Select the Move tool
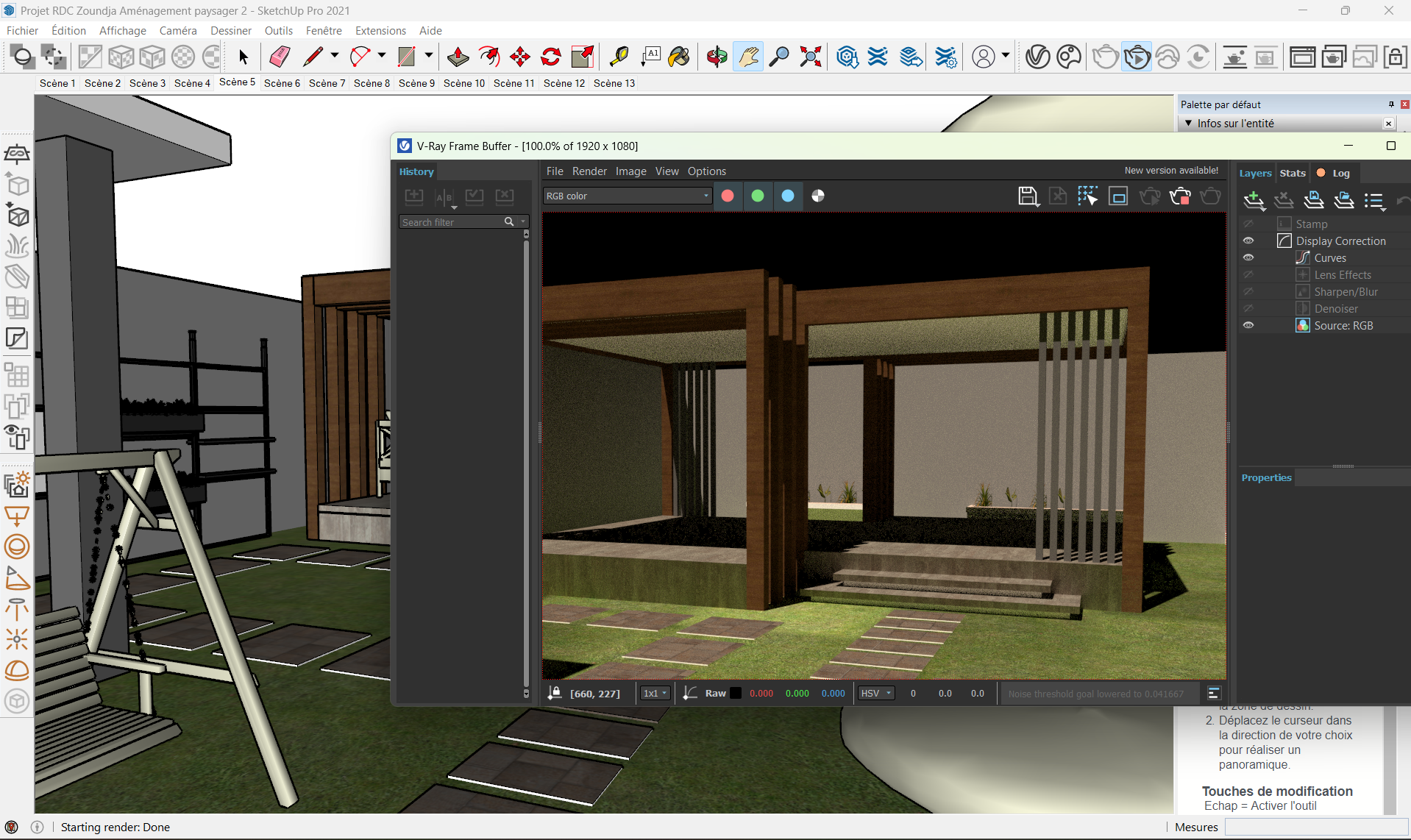Viewport: 1411px width, 840px height. point(520,57)
